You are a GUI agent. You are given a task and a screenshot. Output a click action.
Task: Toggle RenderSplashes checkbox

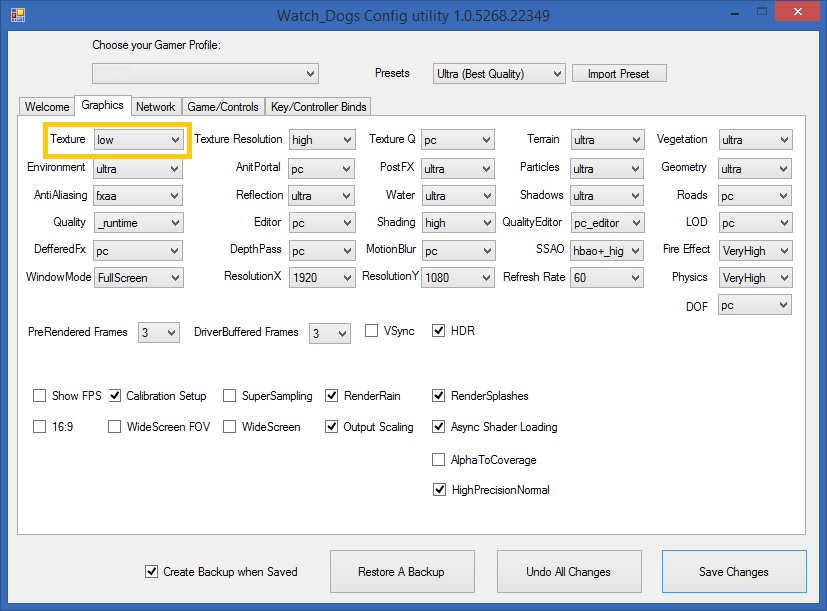click(x=438, y=396)
